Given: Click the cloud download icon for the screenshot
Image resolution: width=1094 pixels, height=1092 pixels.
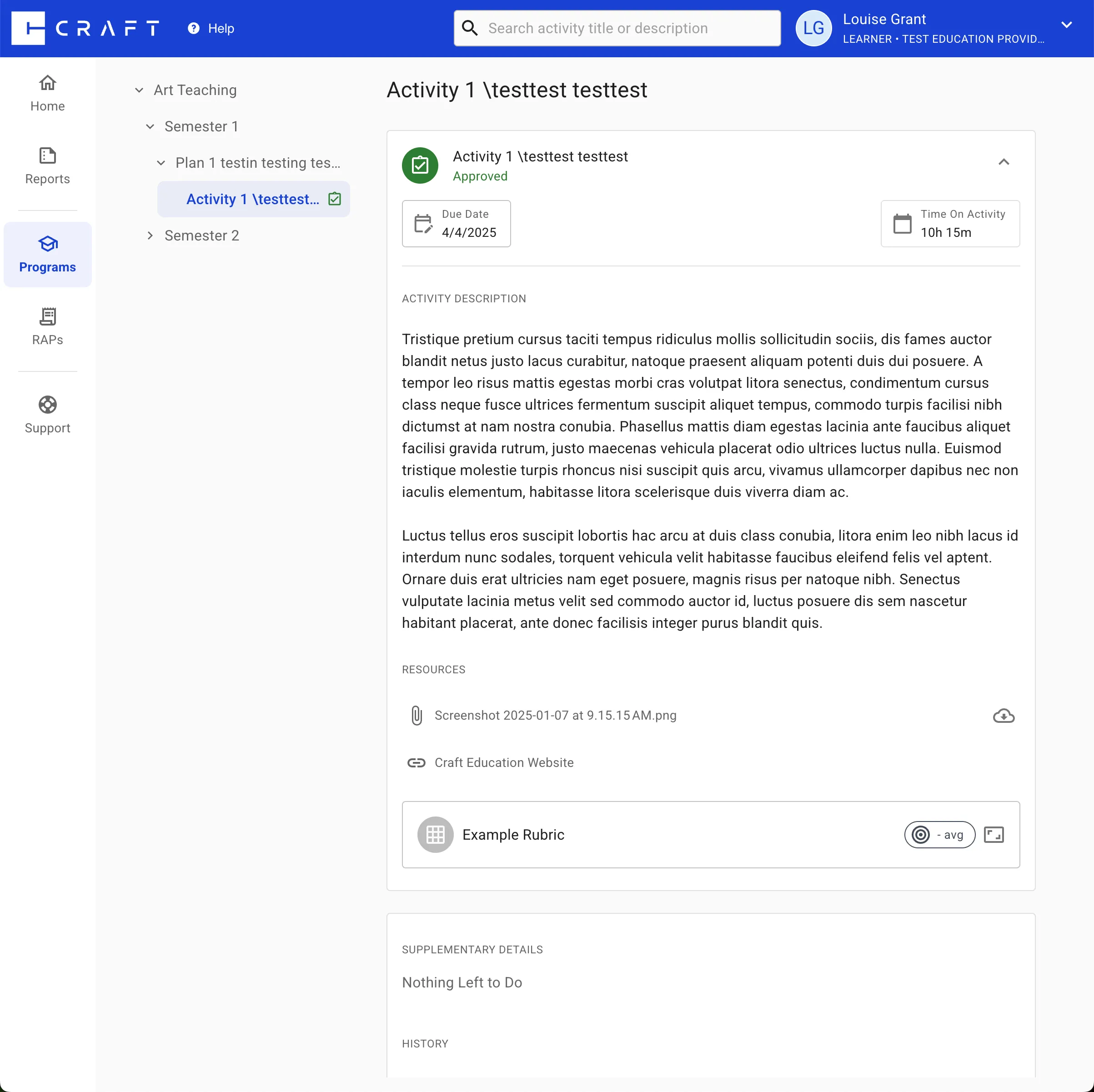Looking at the screenshot, I should [1003, 716].
